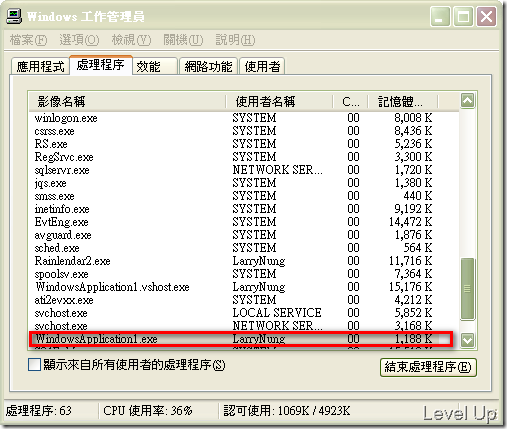Open the 檔案(F) menu
The image size is (507, 429).
click(28, 40)
